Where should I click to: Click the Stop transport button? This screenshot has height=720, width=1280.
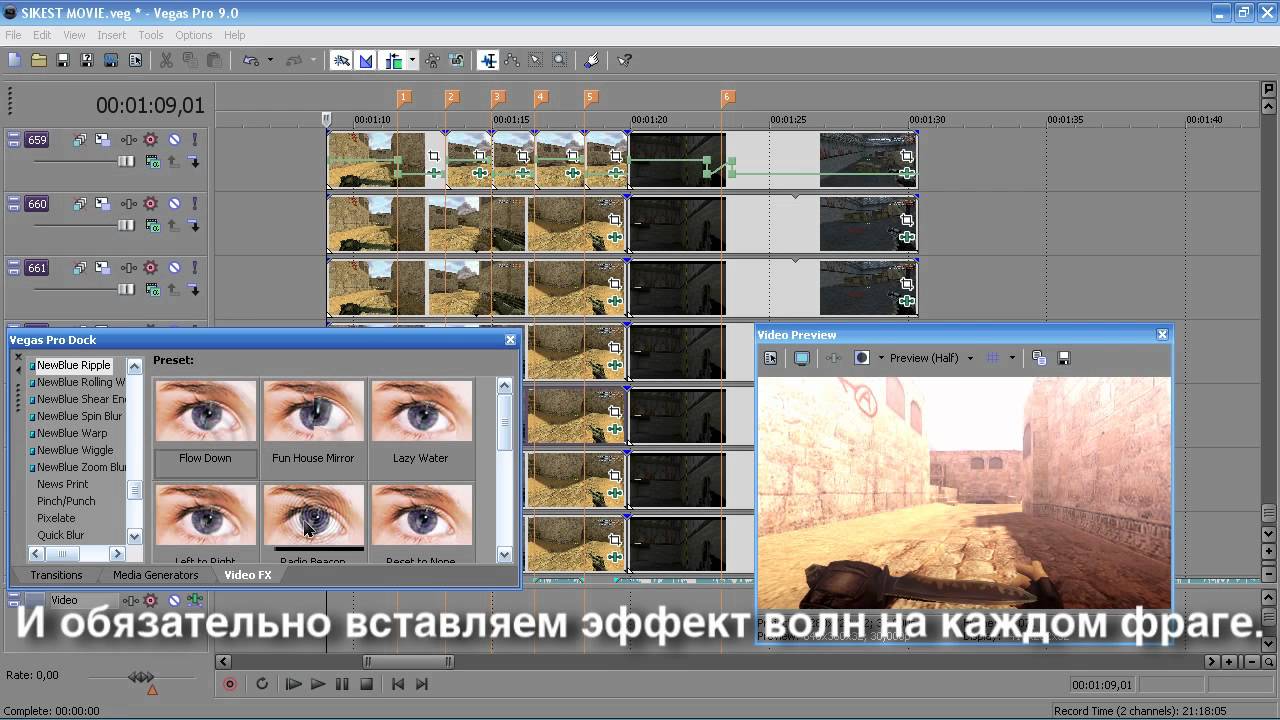[366, 684]
